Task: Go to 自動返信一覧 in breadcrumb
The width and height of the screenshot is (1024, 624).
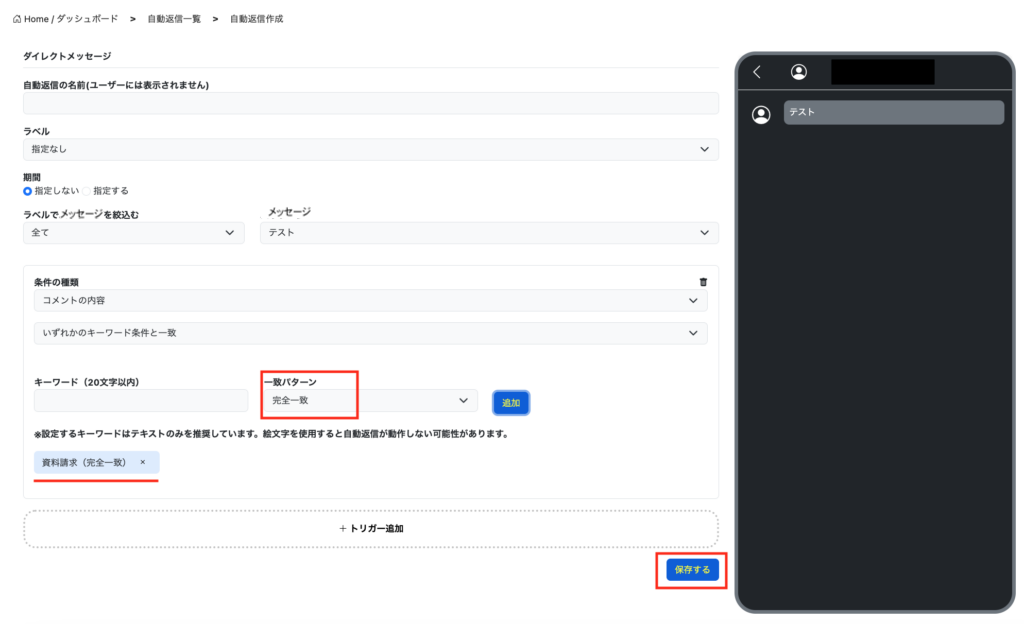Action: coord(174,19)
